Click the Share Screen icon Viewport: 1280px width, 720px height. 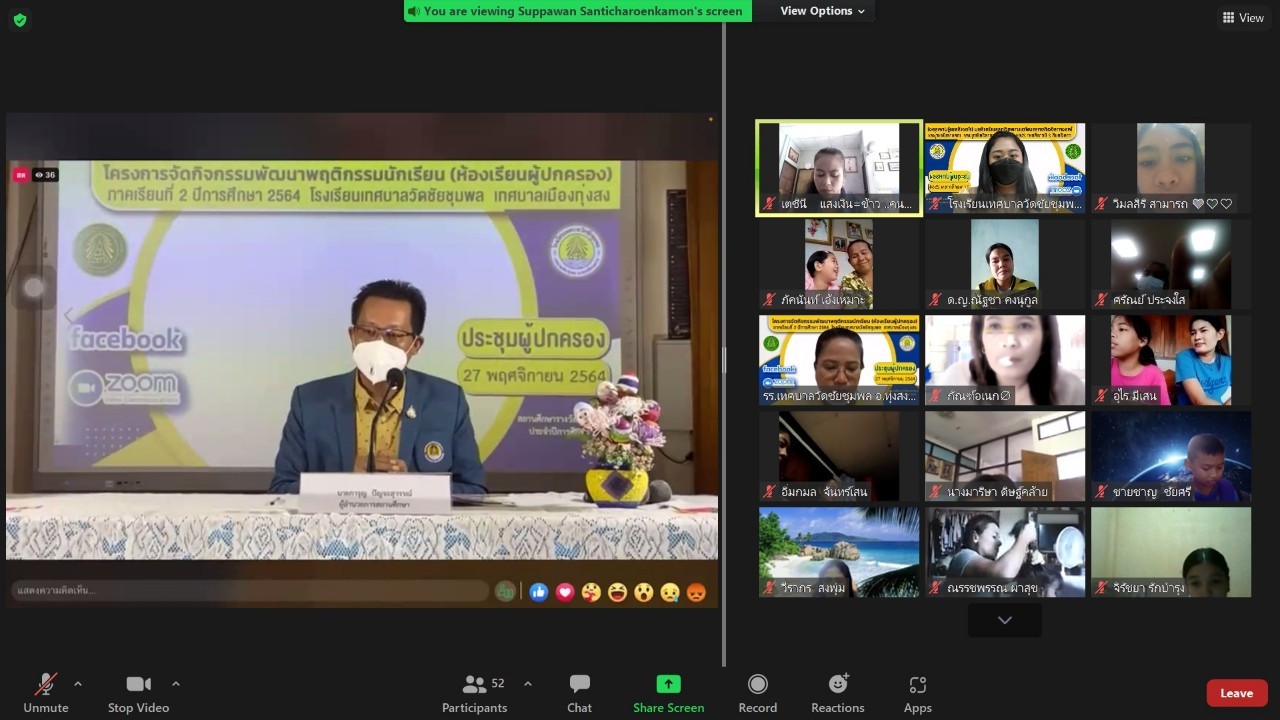[668, 684]
